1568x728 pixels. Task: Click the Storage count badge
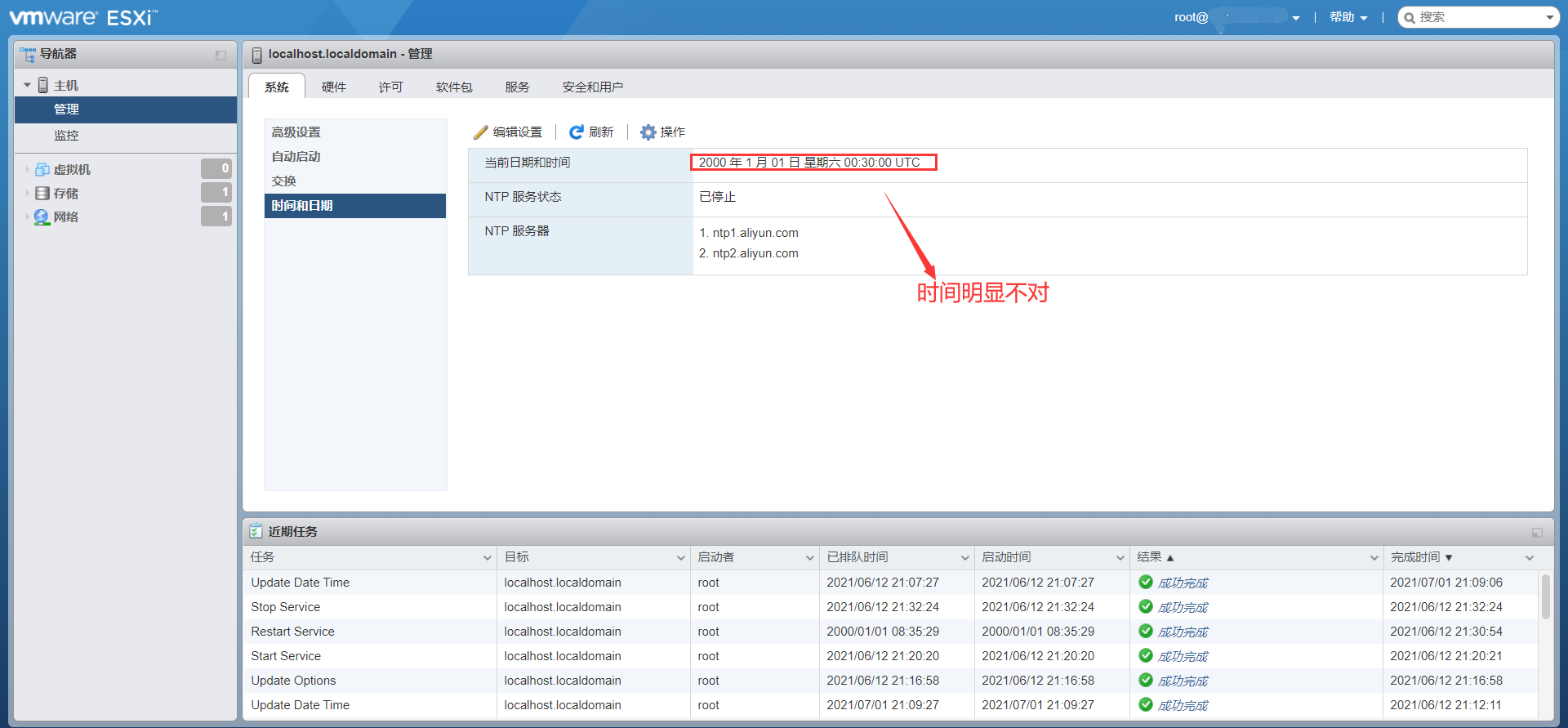pyautogui.click(x=216, y=192)
